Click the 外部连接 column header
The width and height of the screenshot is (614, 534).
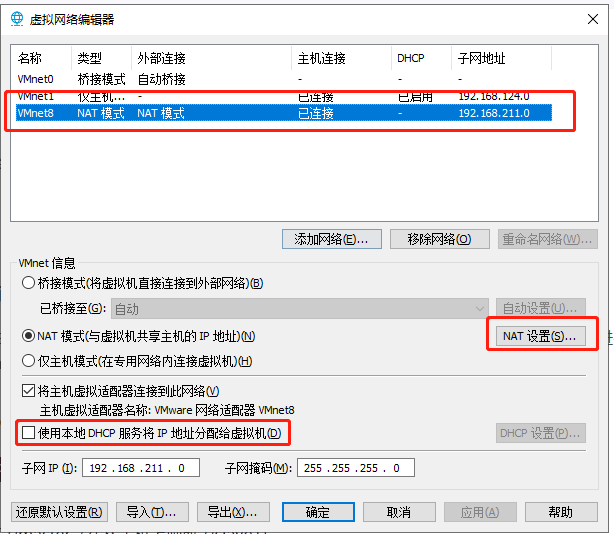[212, 58]
